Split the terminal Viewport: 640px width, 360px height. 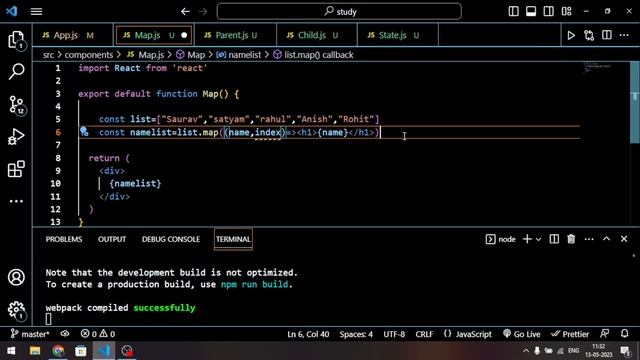(554, 239)
